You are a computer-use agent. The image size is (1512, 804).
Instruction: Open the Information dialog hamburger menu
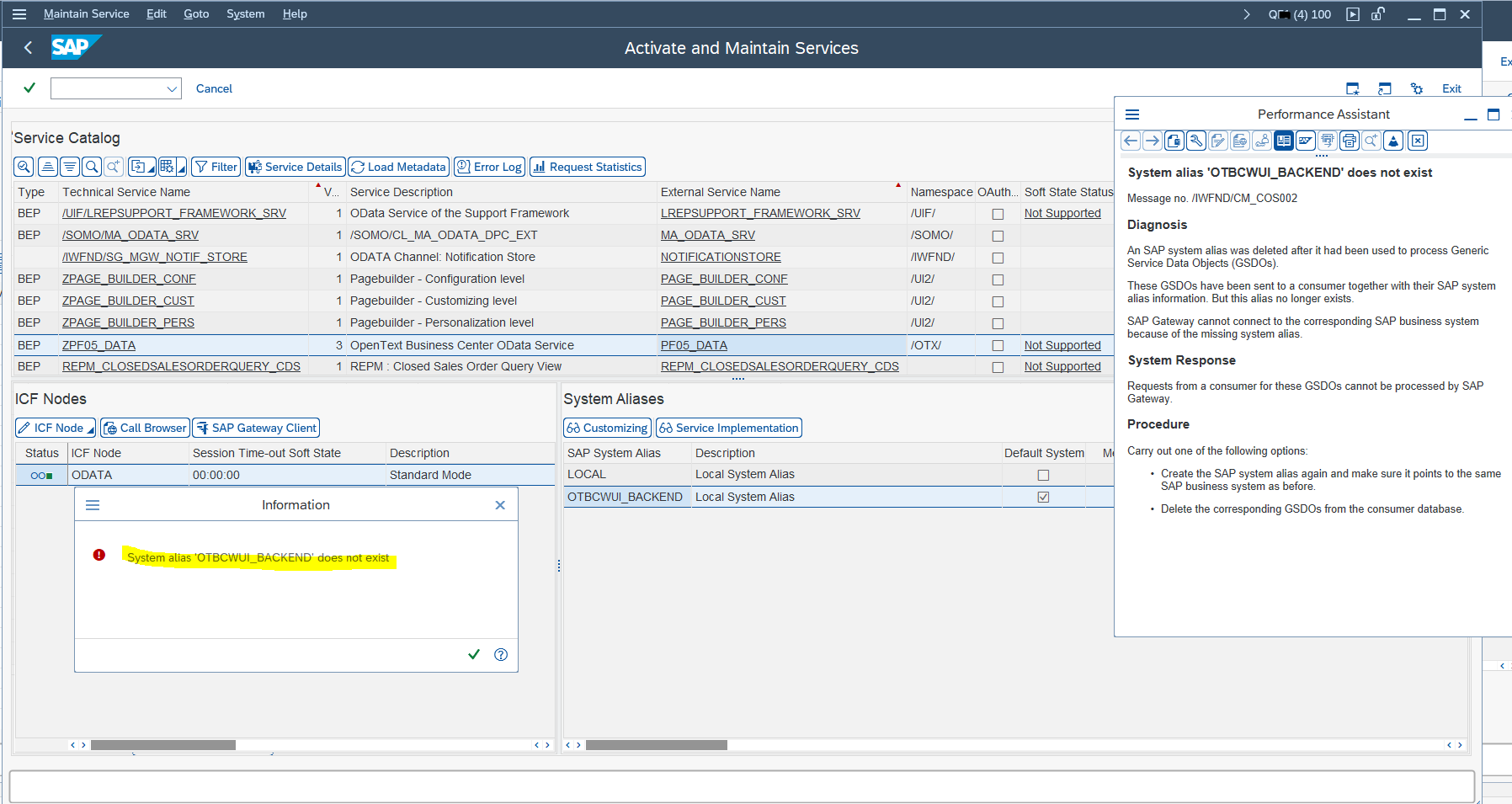point(93,505)
